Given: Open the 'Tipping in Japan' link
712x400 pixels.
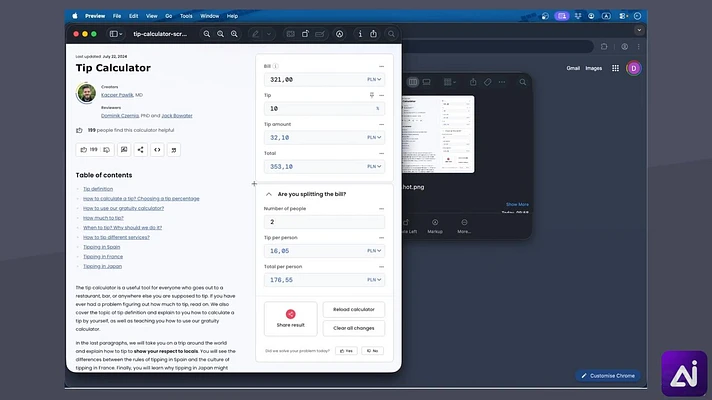Looking at the screenshot, I should pos(102,267).
